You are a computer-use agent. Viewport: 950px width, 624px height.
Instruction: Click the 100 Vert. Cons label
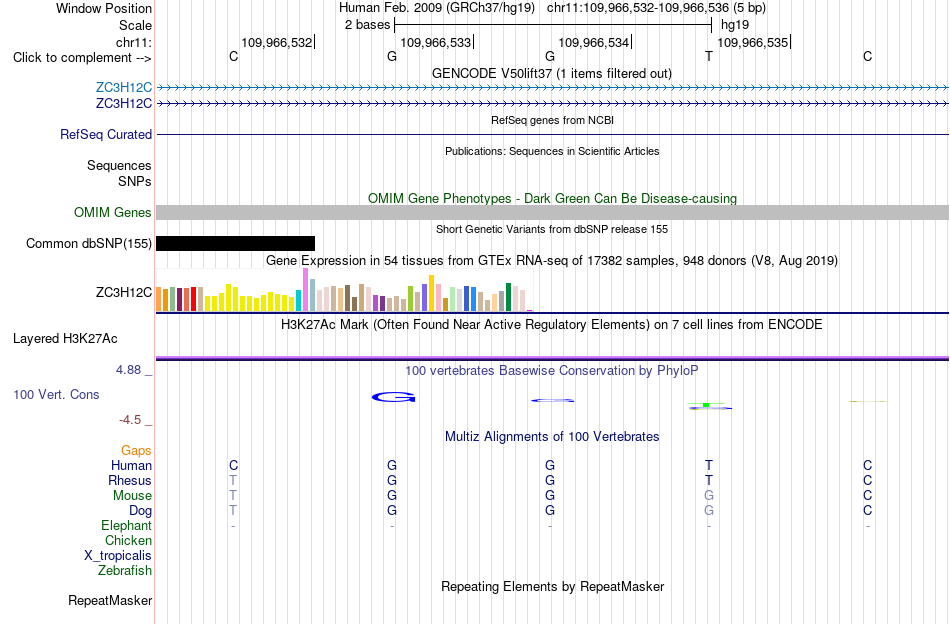coord(56,394)
